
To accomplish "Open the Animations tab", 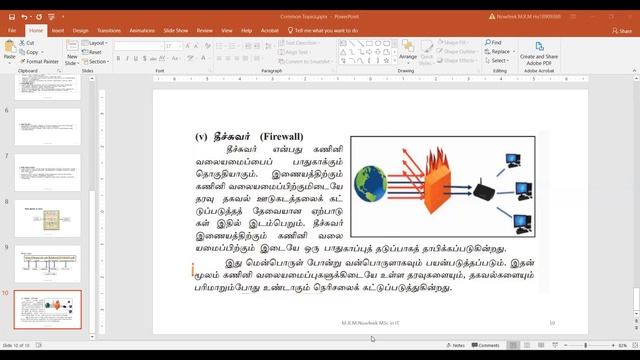I will (142, 31).
